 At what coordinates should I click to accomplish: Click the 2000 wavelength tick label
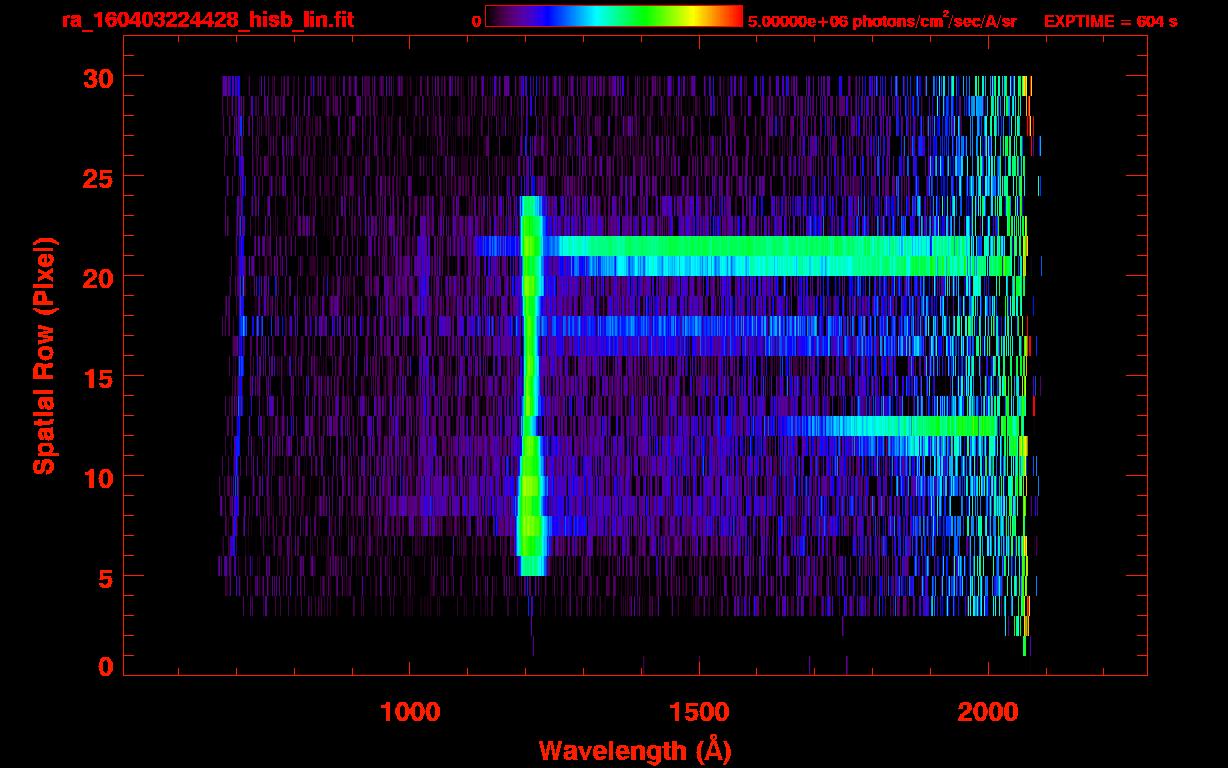[988, 712]
